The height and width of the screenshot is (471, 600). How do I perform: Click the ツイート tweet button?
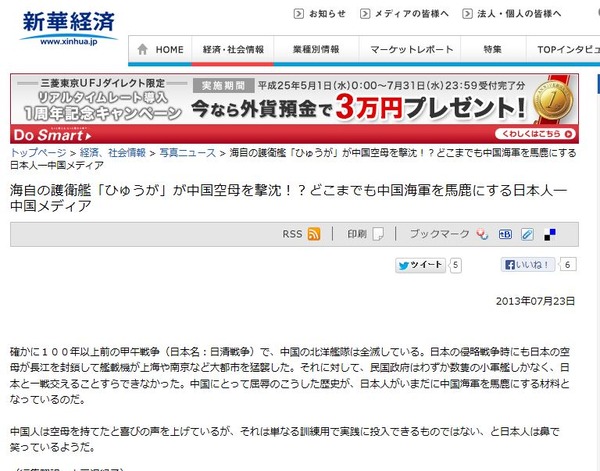(421, 265)
